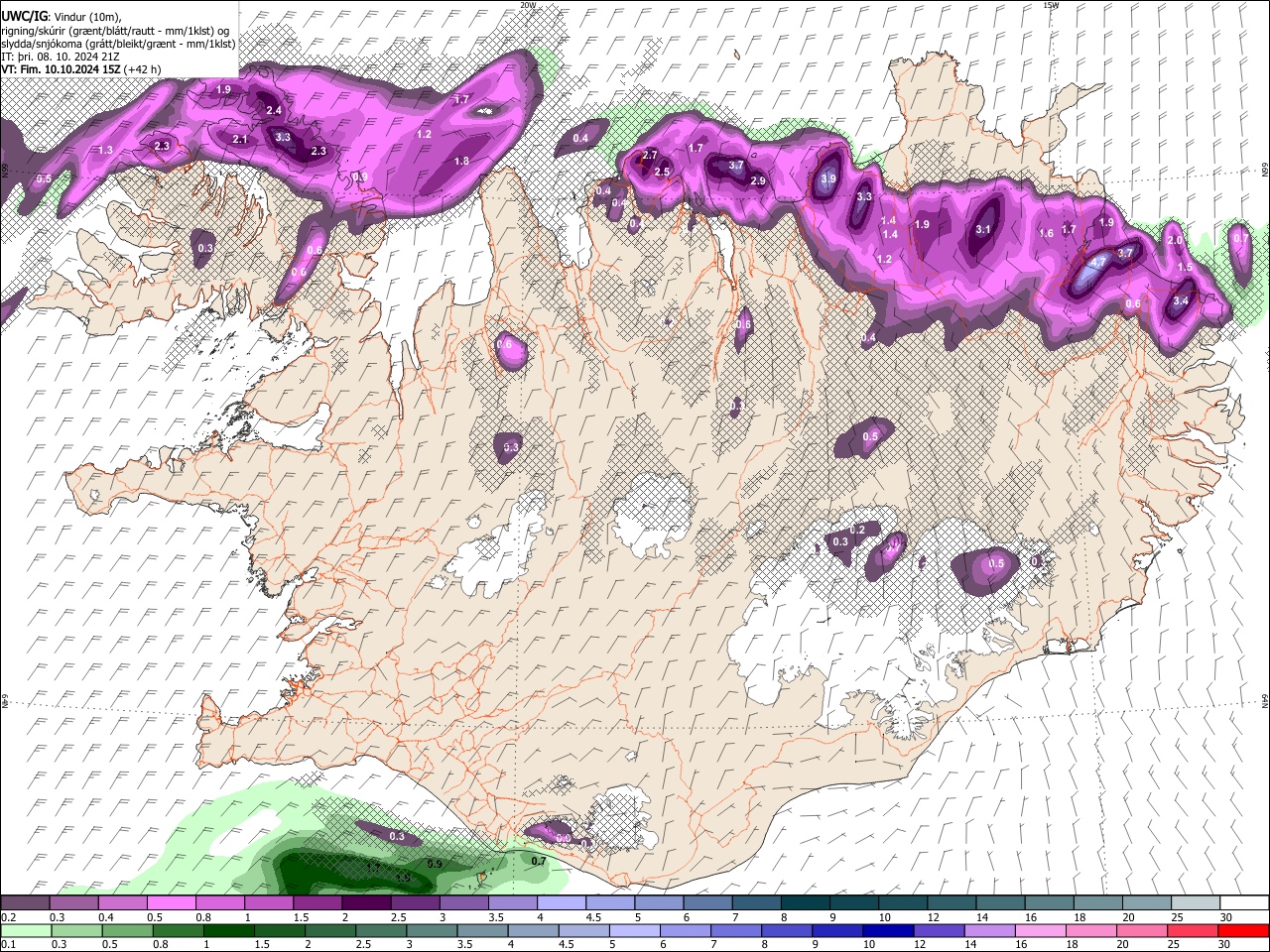Screen dimensions: 1270x952
Task: Click the 'slydda/snjókoma' legend description line
Action: pos(118,44)
